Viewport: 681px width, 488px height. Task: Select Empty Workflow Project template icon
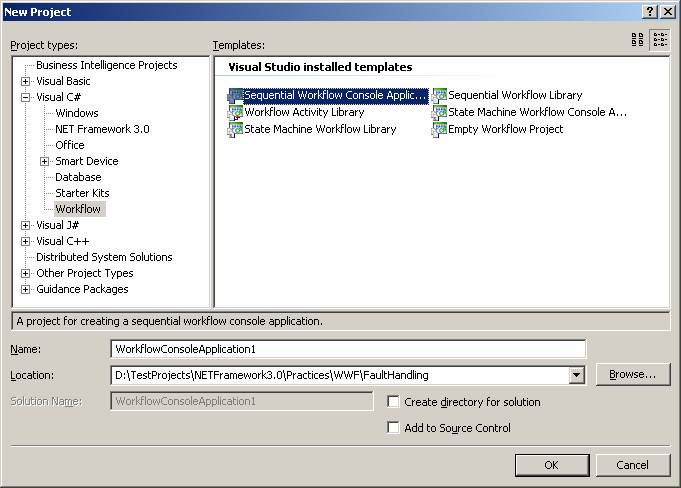[x=440, y=129]
